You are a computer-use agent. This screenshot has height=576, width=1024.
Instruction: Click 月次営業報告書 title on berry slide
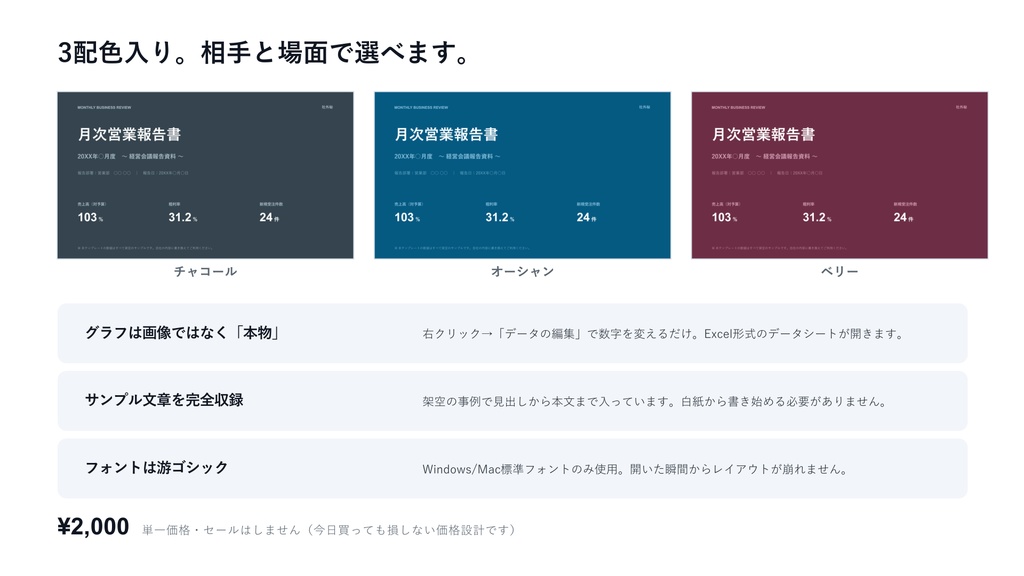(763, 135)
